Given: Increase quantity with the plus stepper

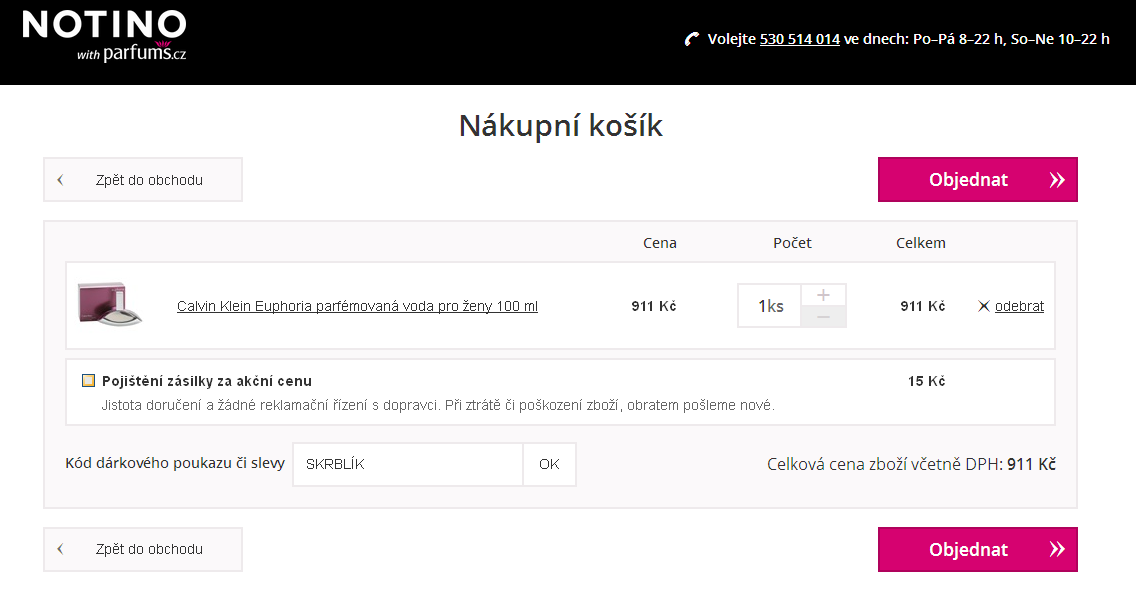Looking at the screenshot, I should [823, 295].
